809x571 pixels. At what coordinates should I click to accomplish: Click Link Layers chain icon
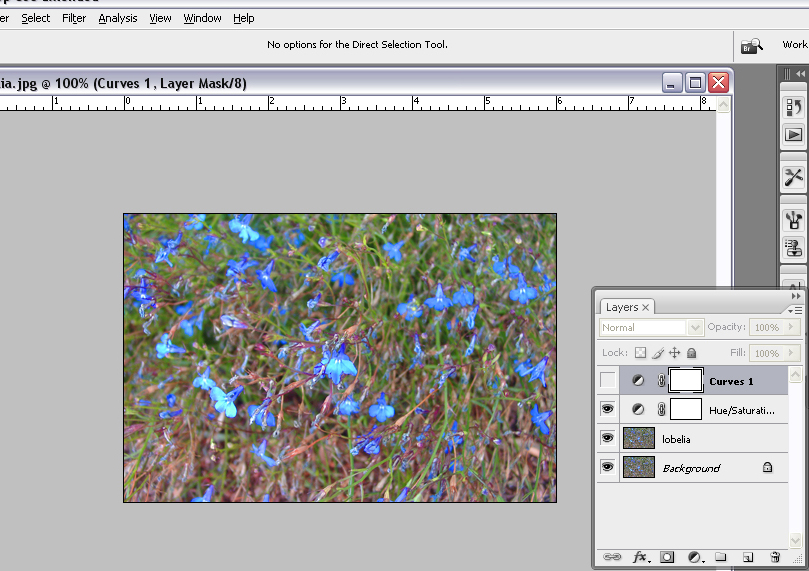612,557
